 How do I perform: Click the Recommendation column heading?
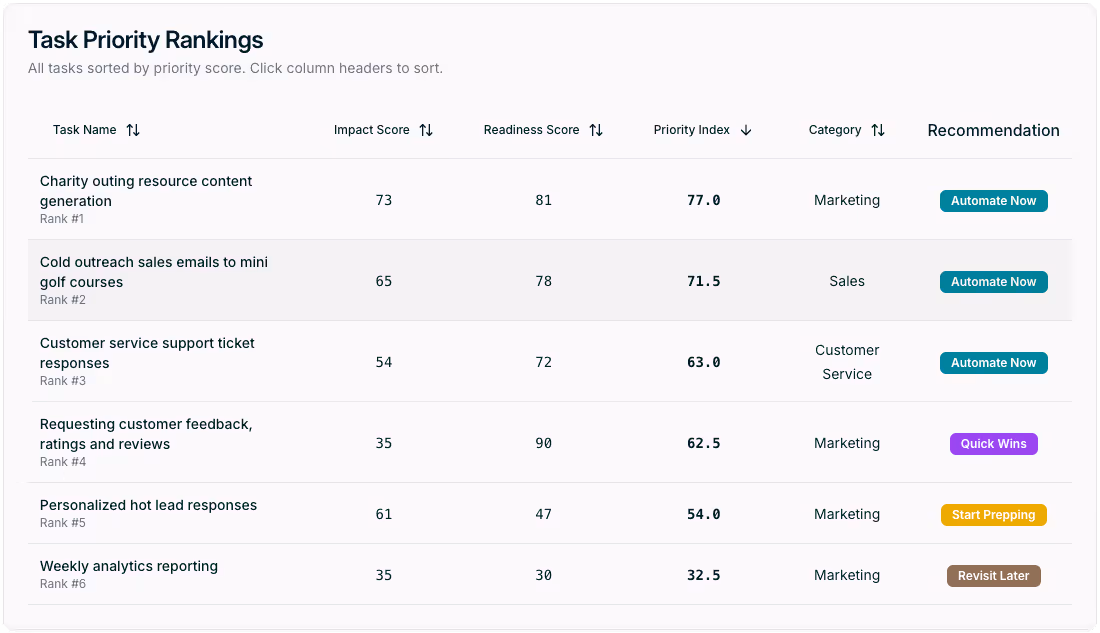tap(993, 130)
